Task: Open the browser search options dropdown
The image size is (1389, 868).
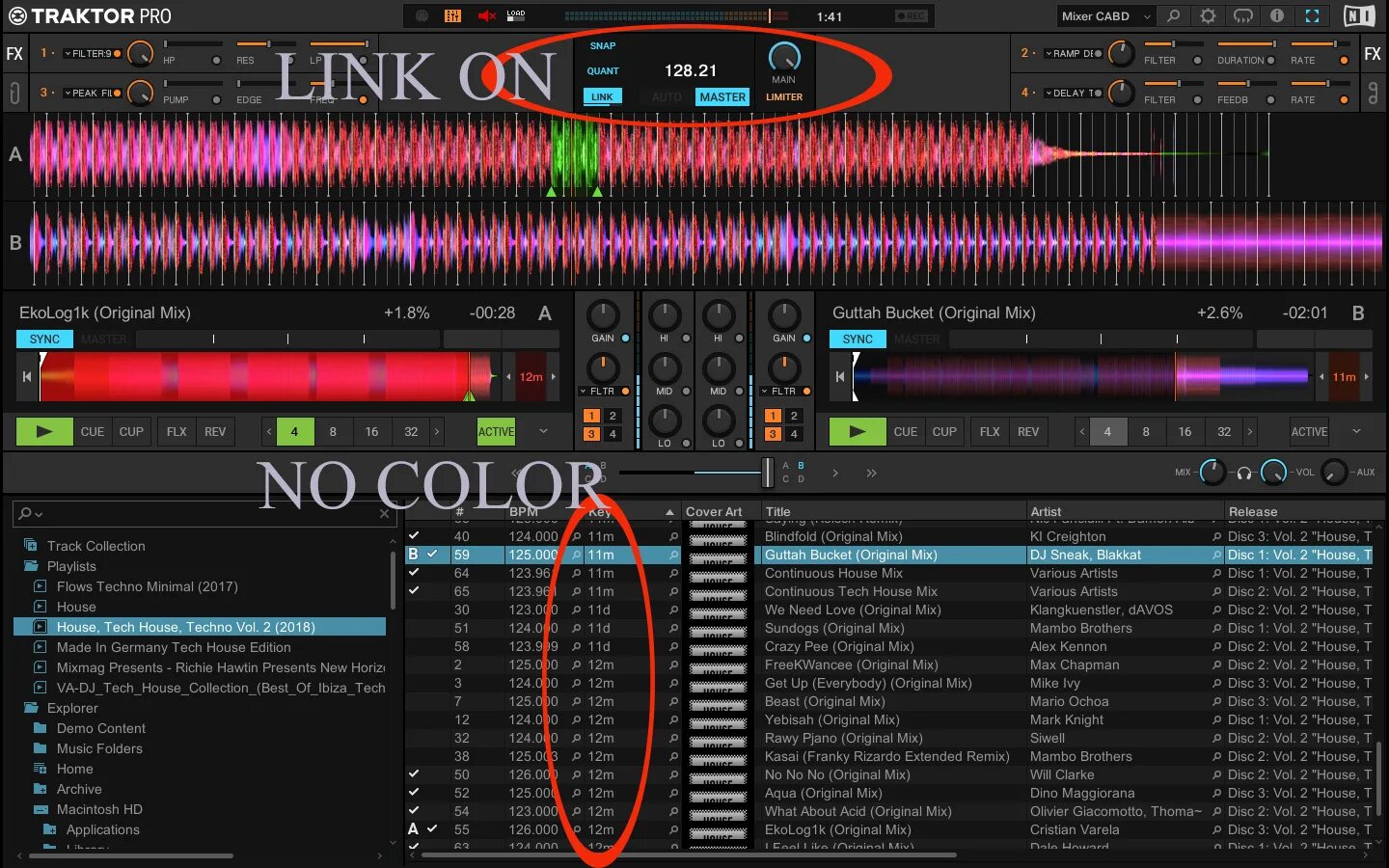Action: (x=31, y=513)
